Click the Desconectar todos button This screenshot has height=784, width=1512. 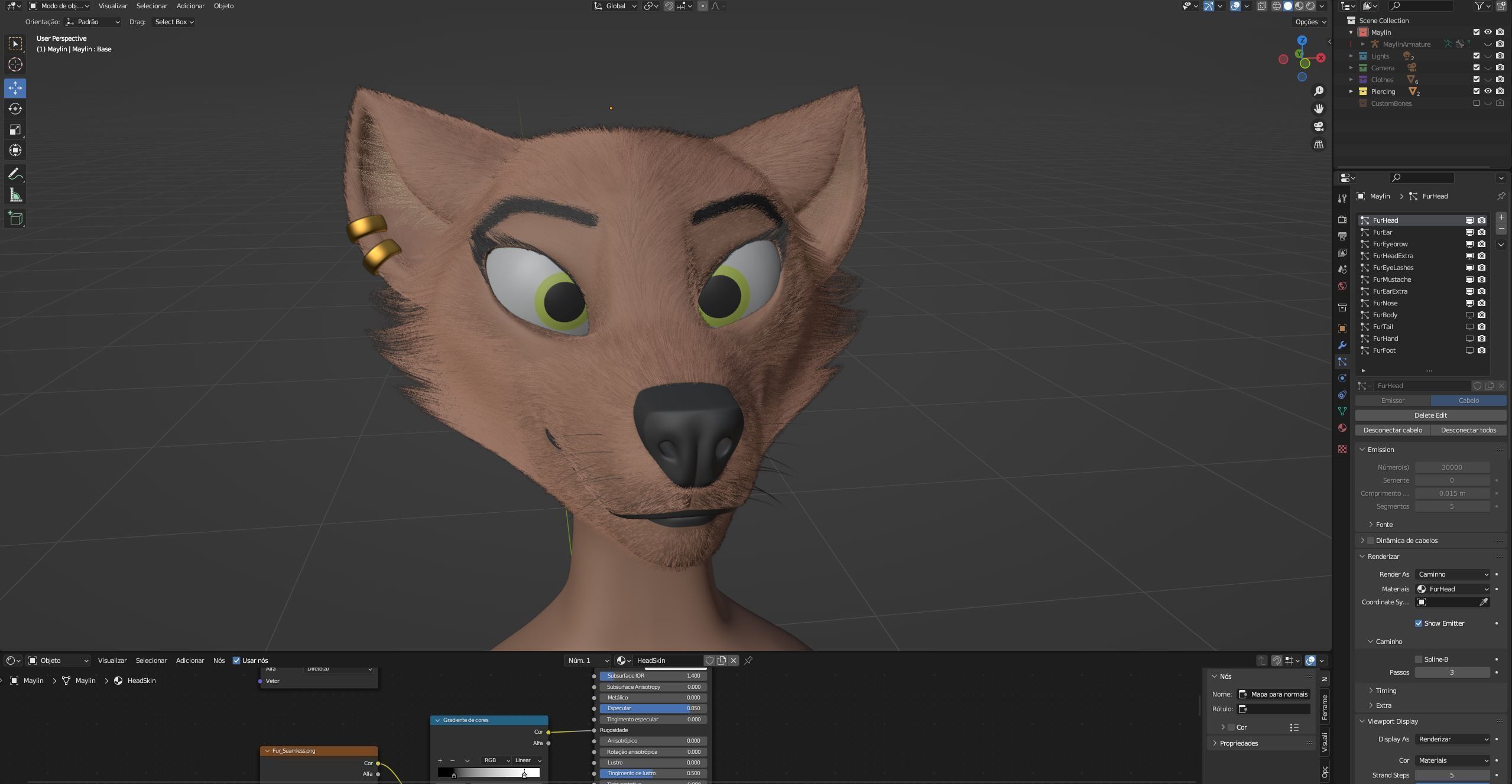pyautogui.click(x=1469, y=430)
